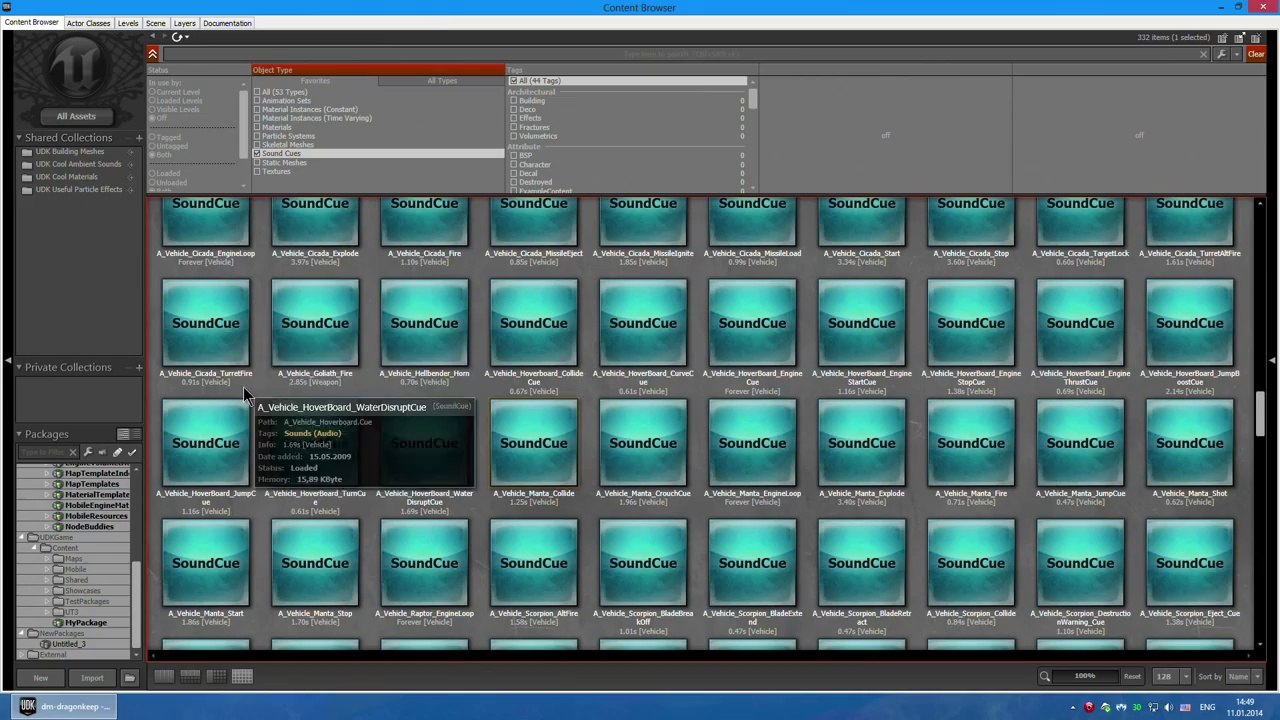Select the horizontal split view icon
Screen dimensions: 1280x720
pyautogui.click(x=189, y=677)
